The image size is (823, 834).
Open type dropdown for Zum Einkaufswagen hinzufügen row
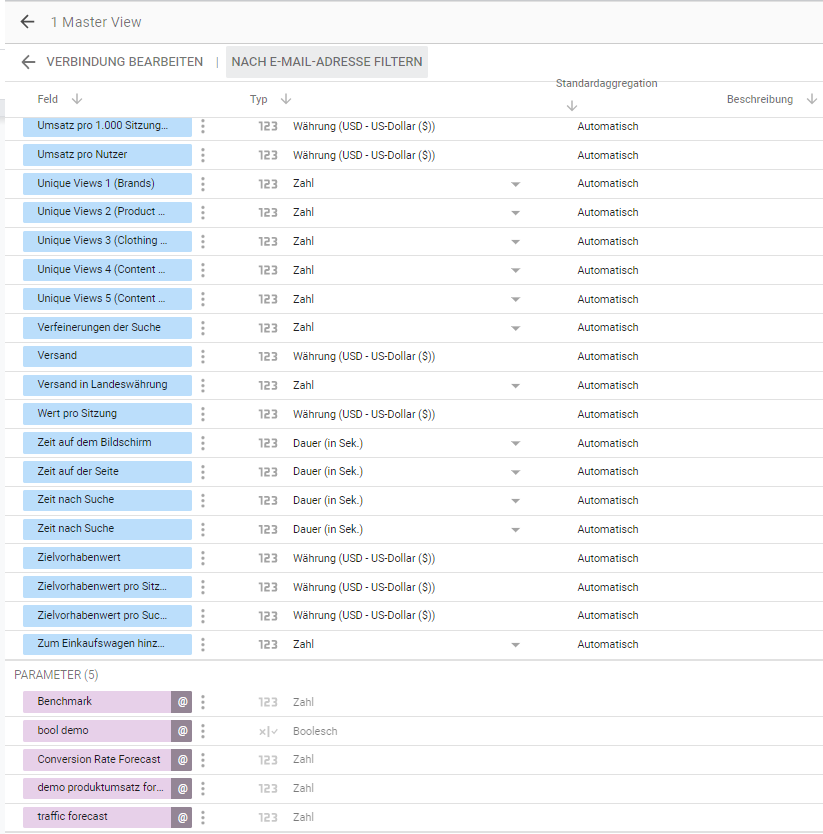(515, 645)
